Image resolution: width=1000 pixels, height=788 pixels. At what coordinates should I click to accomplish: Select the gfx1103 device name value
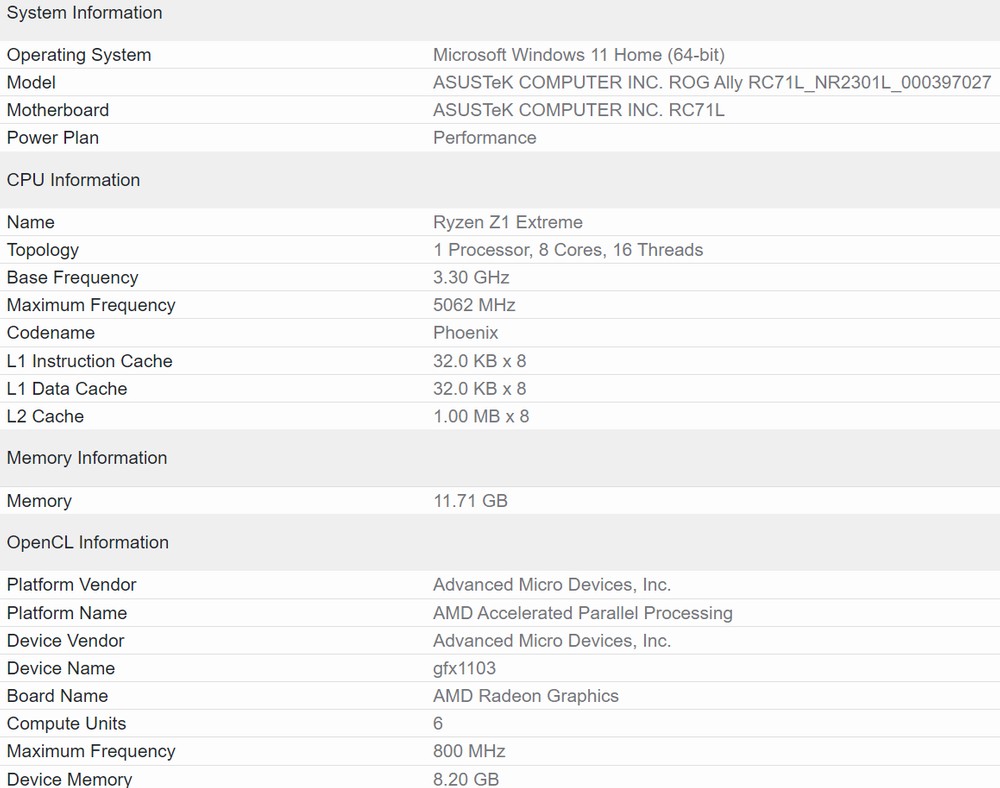pos(464,668)
